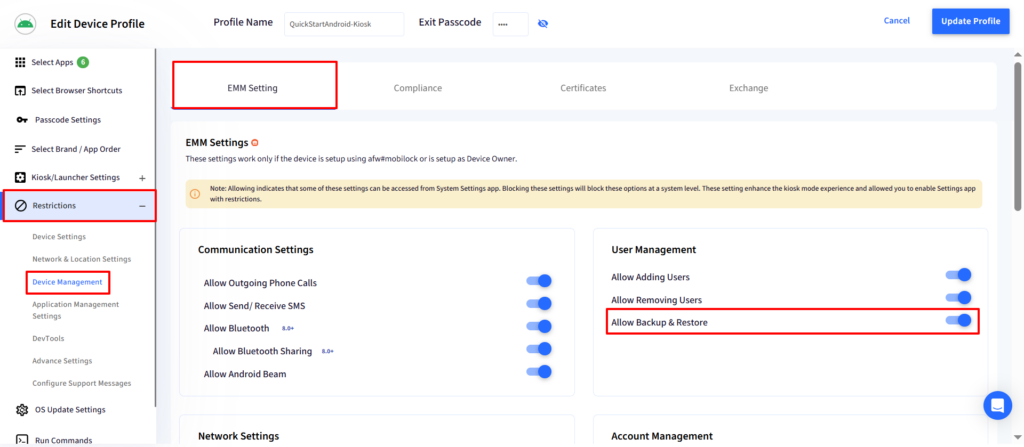Toggle exit passcode visibility eye icon
Screen dimensions: 1024x447
[x=543, y=24]
